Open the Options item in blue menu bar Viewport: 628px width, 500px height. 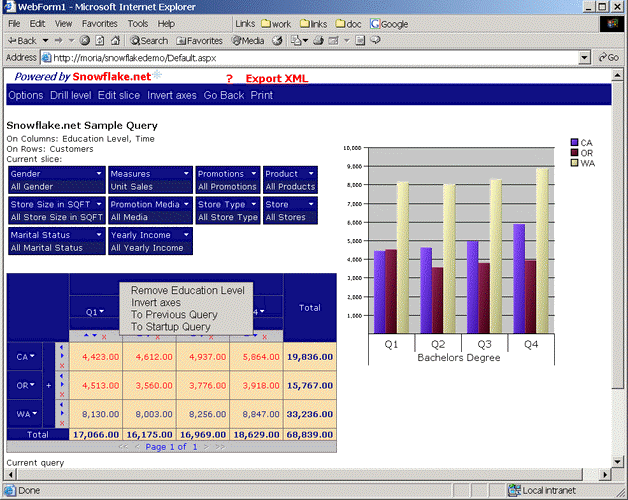pos(26,95)
